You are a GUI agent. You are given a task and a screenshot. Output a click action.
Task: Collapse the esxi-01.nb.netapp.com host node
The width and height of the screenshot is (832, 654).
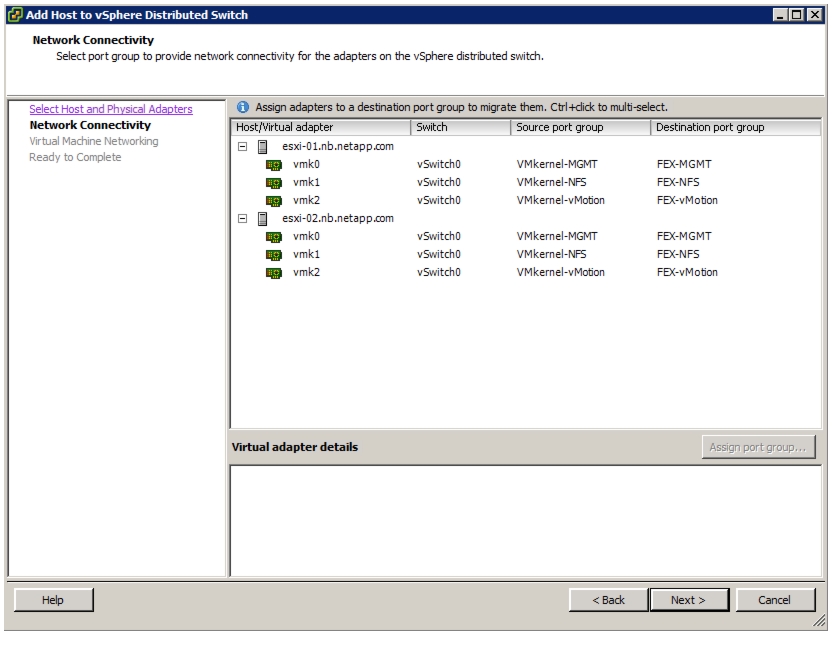pos(242,146)
